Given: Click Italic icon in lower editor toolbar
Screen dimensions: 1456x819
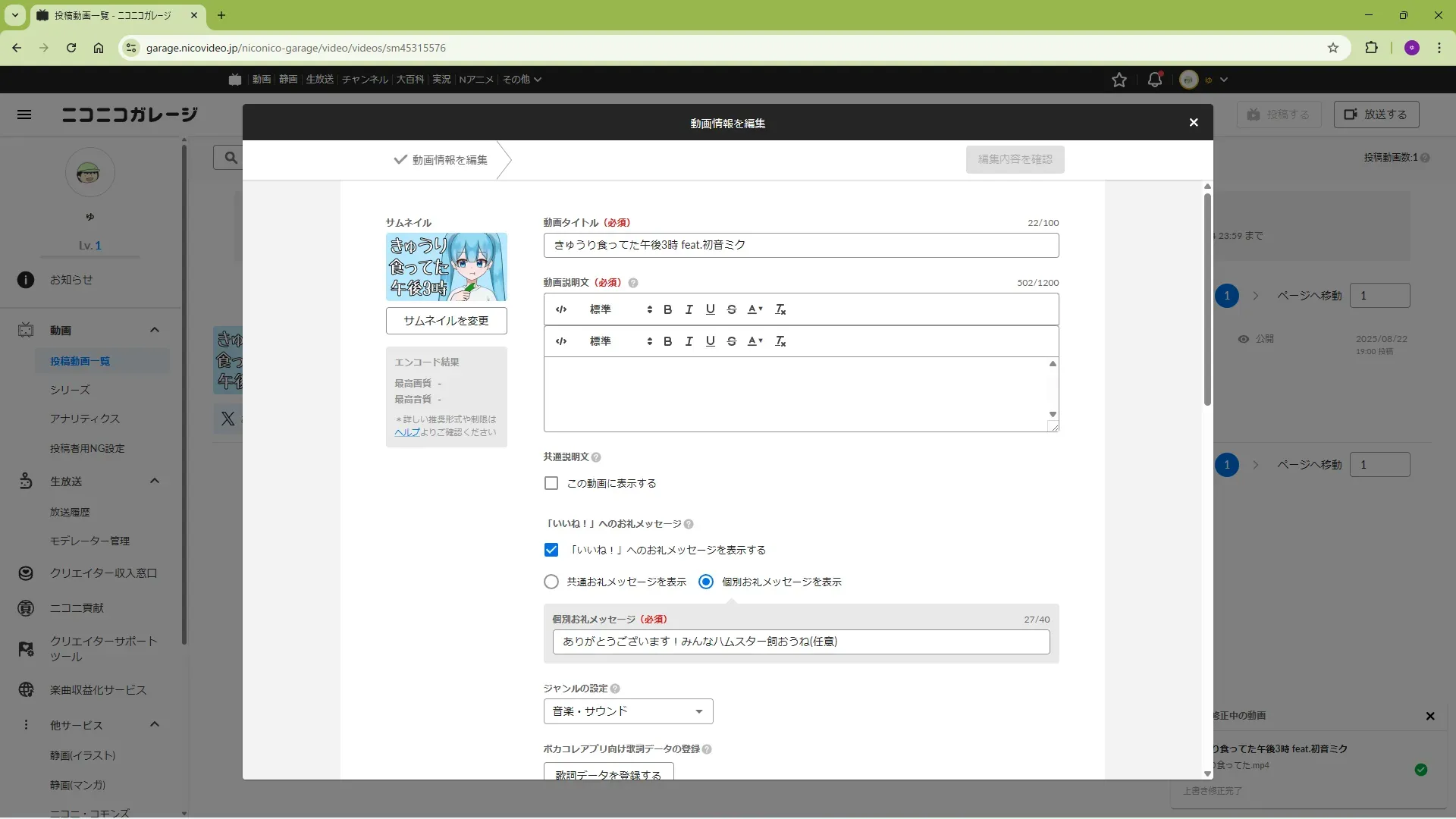Looking at the screenshot, I should 689,341.
